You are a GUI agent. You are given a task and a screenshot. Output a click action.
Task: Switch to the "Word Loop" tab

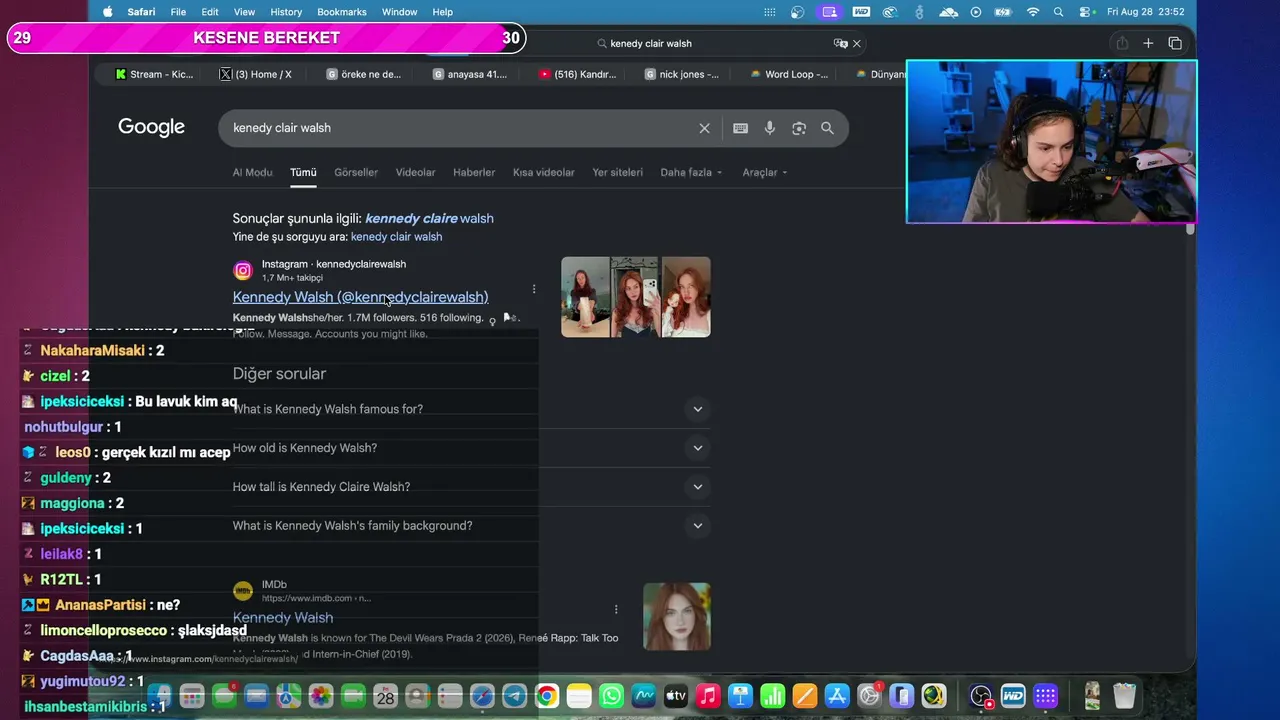(x=789, y=74)
